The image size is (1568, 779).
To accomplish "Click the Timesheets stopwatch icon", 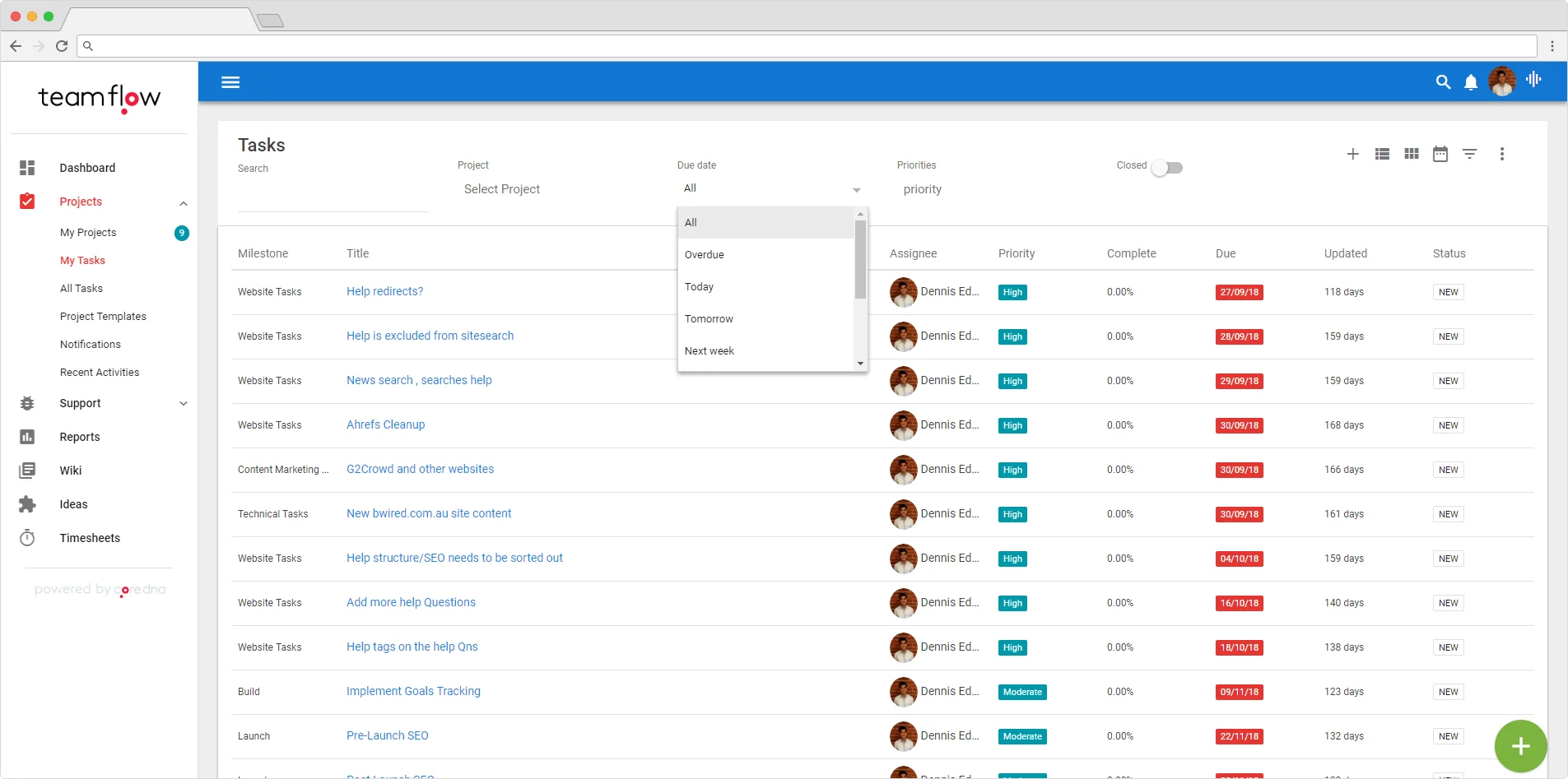I will pyautogui.click(x=27, y=538).
